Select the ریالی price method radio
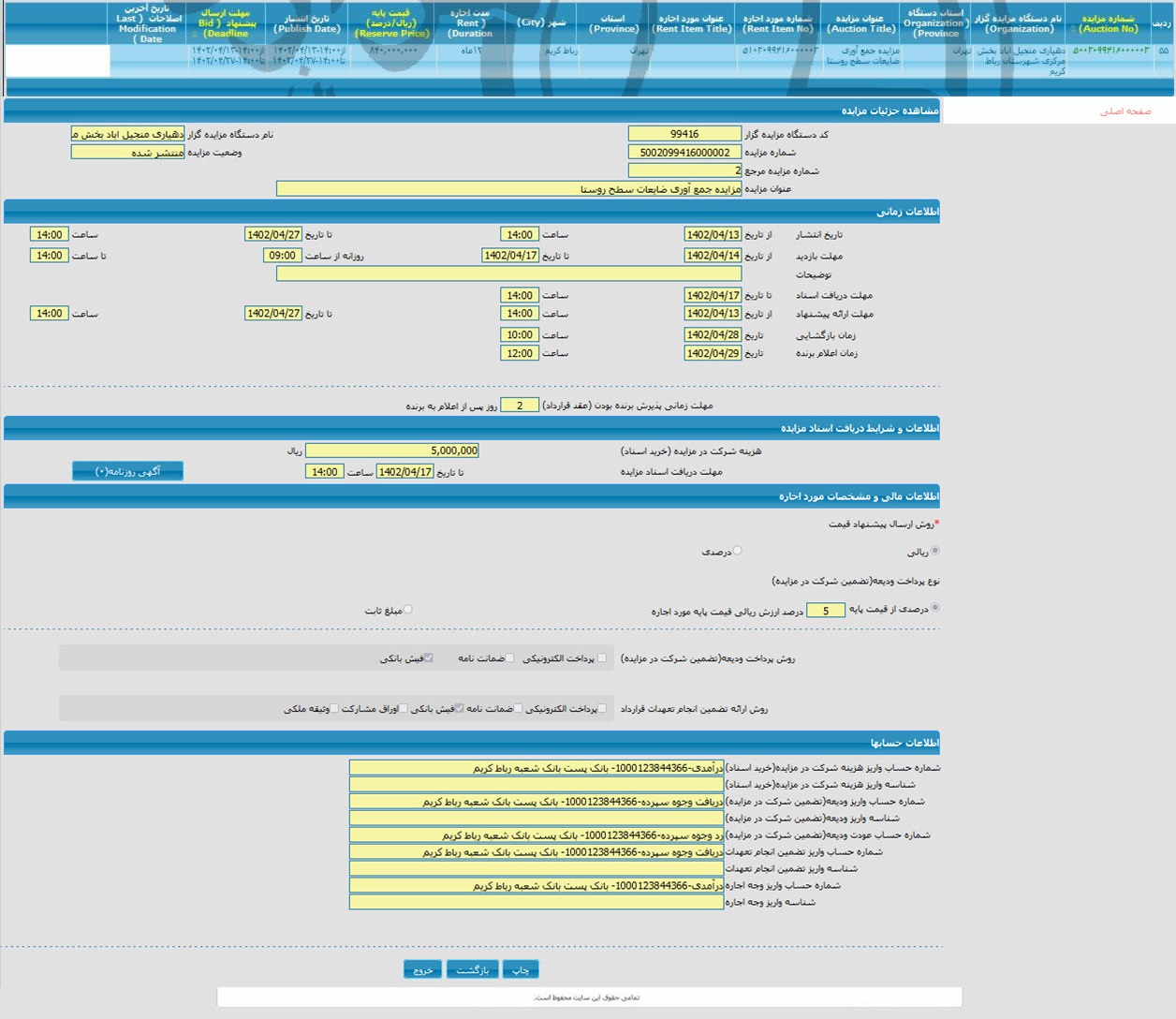 tap(934, 551)
